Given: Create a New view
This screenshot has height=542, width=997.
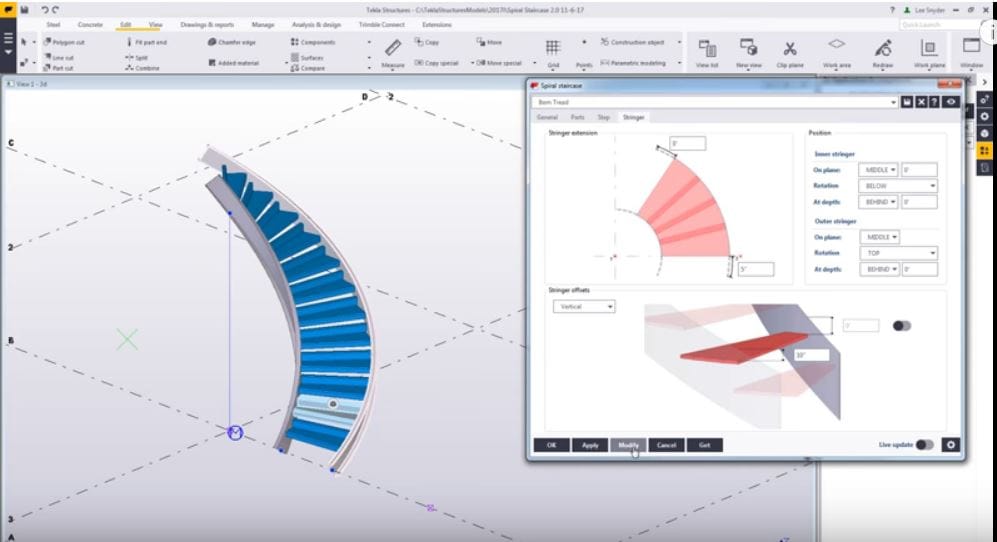Looking at the screenshot, I should click(748, 53).
